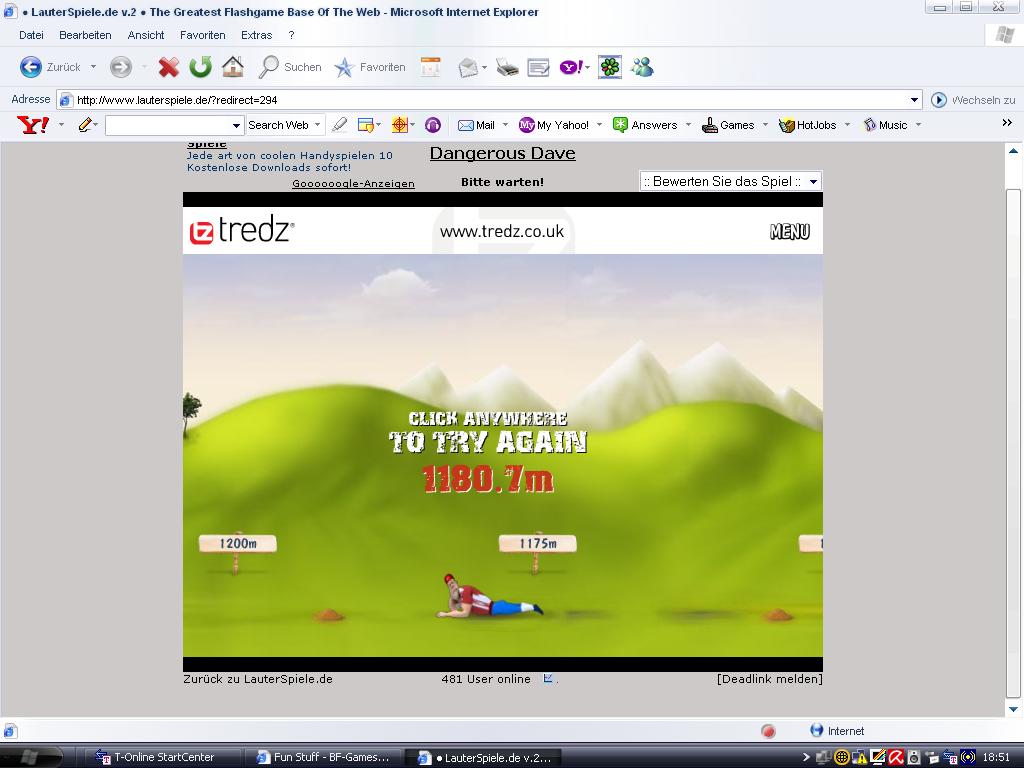Open Yahoo Games from toolbar

[728, 125]
